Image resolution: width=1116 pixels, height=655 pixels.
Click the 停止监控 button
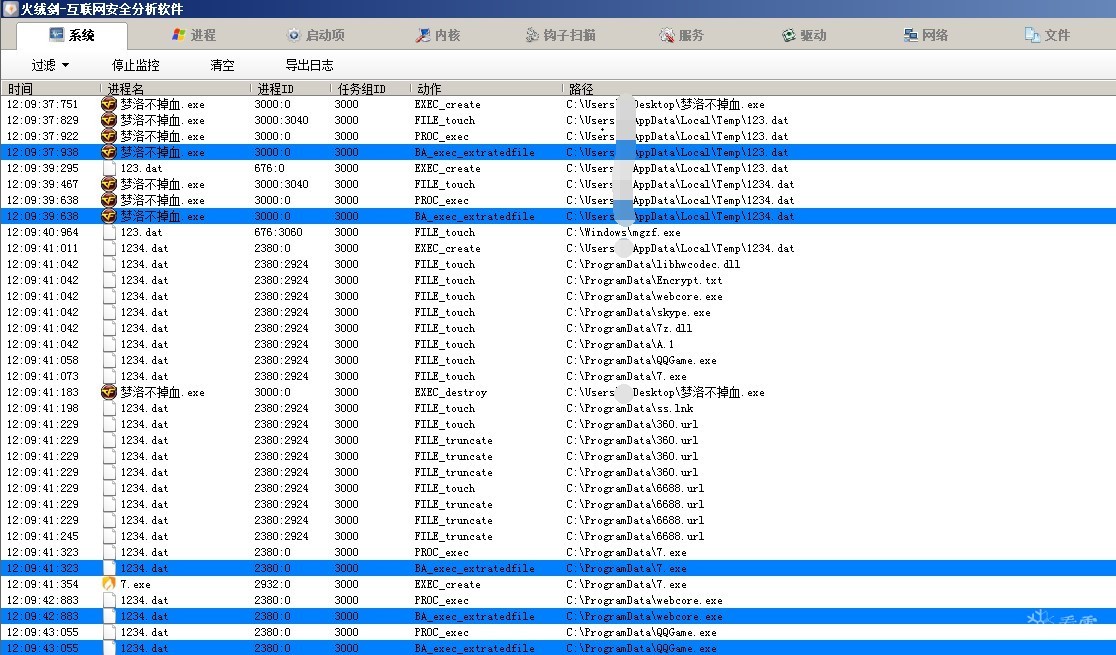(135, 66)
